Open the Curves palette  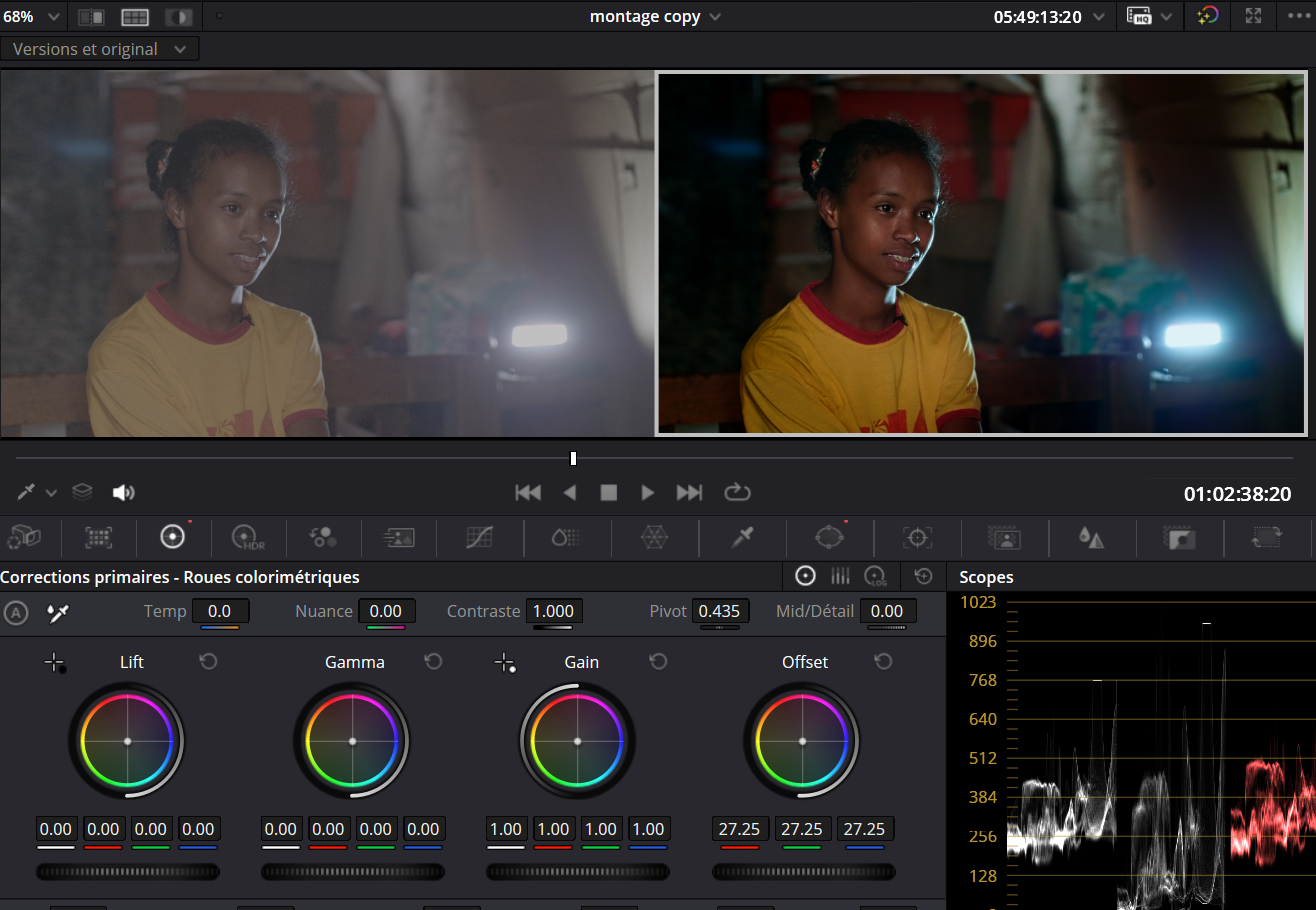[x=480, y=538]
